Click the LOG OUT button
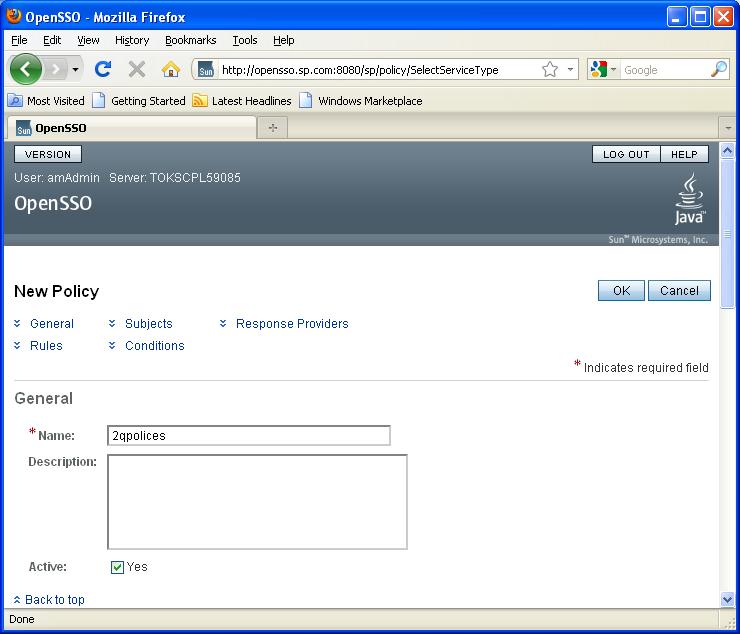Viewport: 740px width, 634px height. [x=626, y=154]
